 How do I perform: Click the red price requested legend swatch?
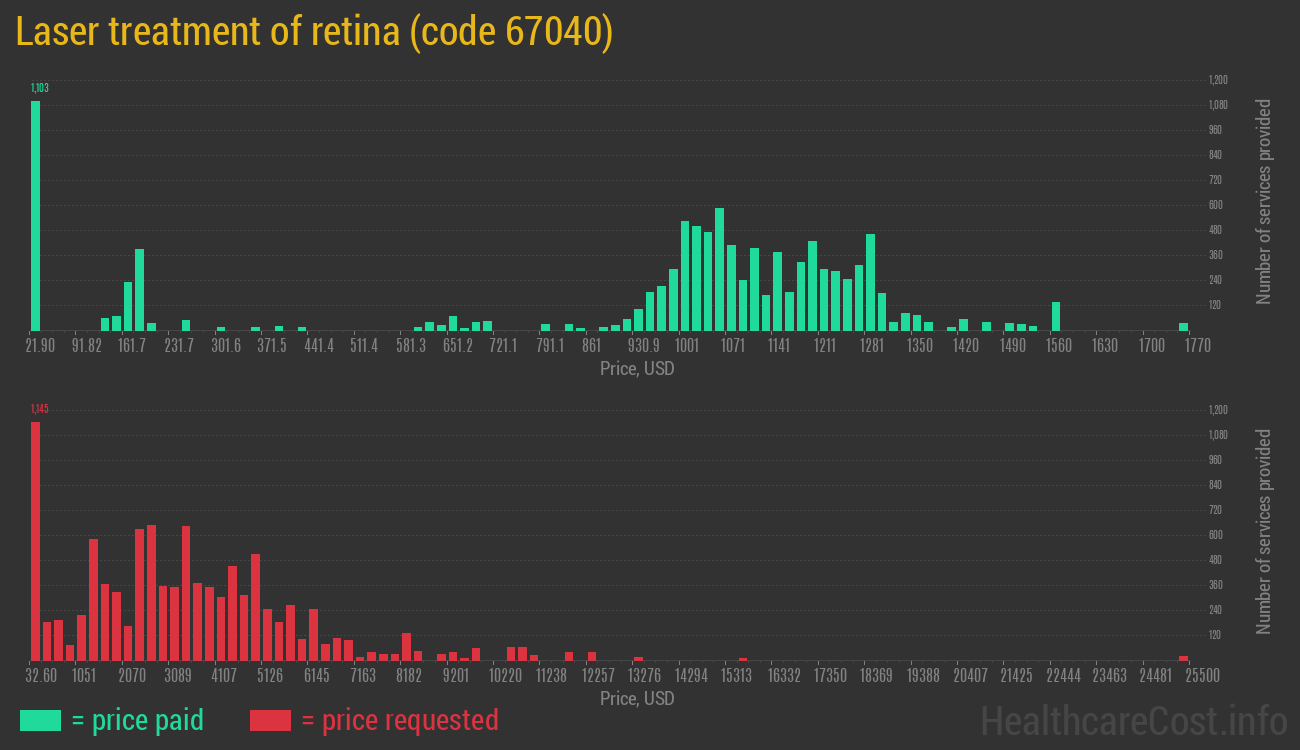click(x=270, y=720)
